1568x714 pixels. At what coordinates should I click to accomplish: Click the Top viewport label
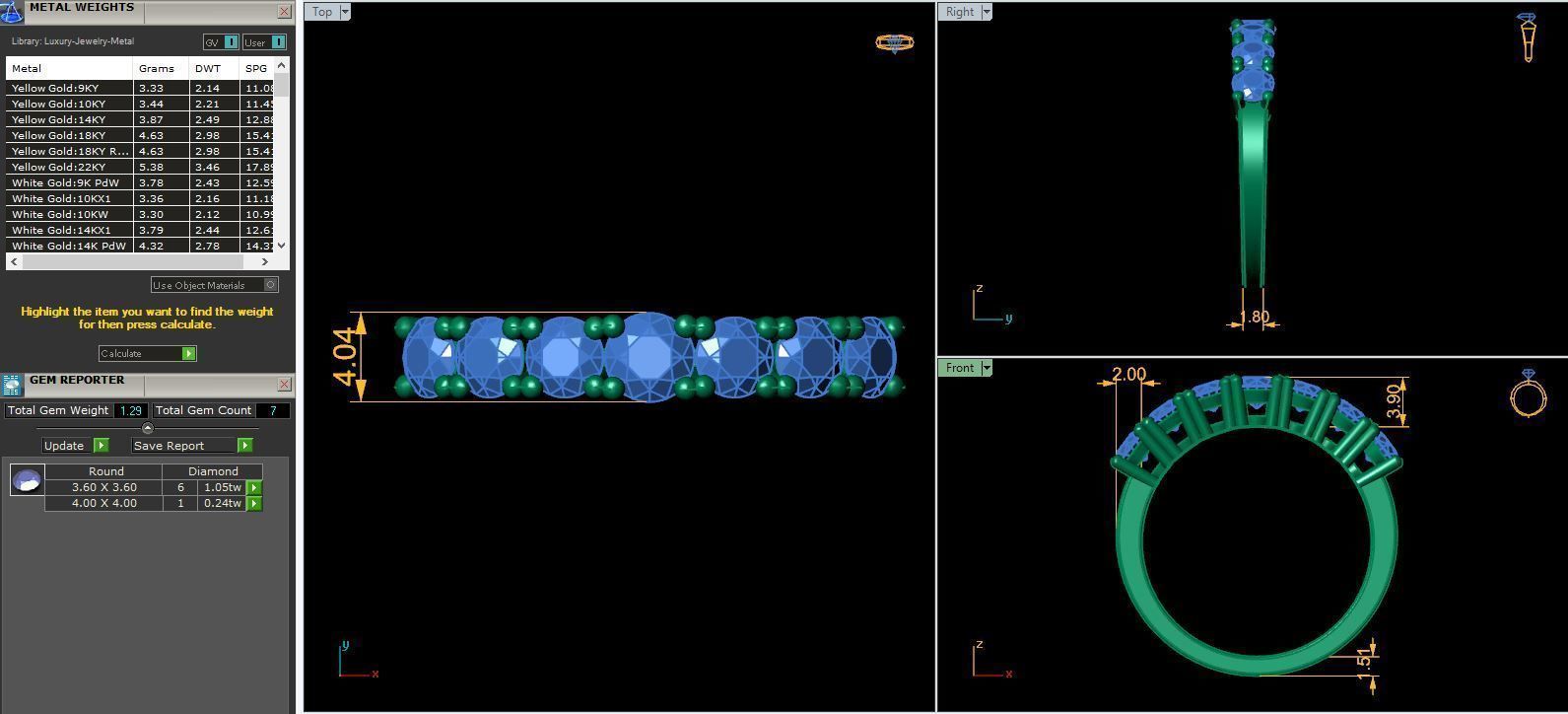(322, 12)
